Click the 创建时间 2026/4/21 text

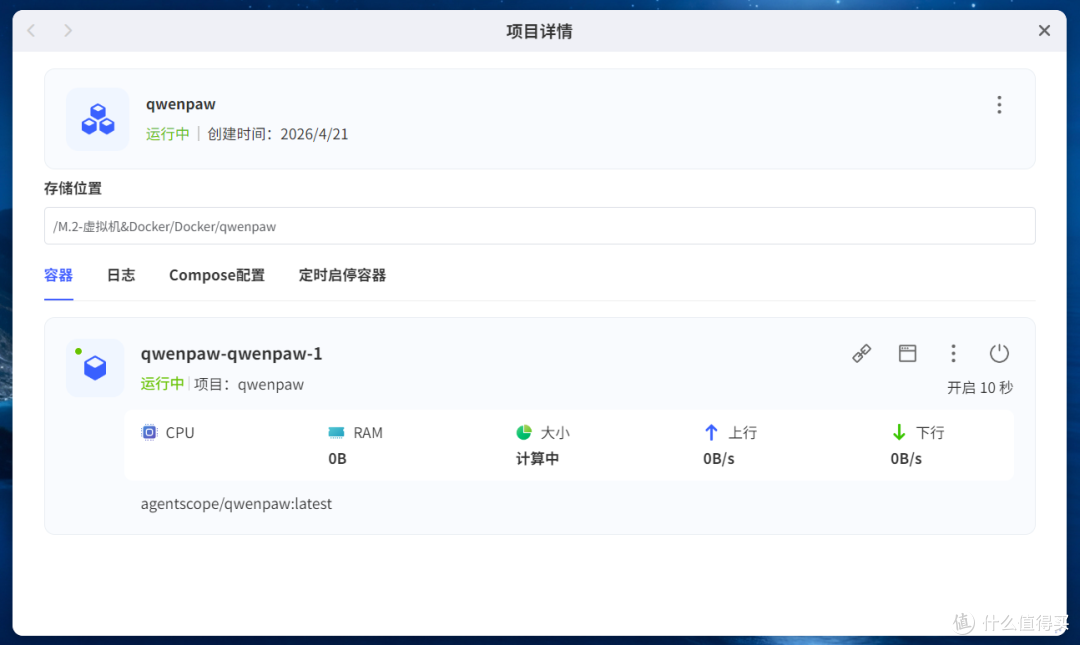point(278,134)
